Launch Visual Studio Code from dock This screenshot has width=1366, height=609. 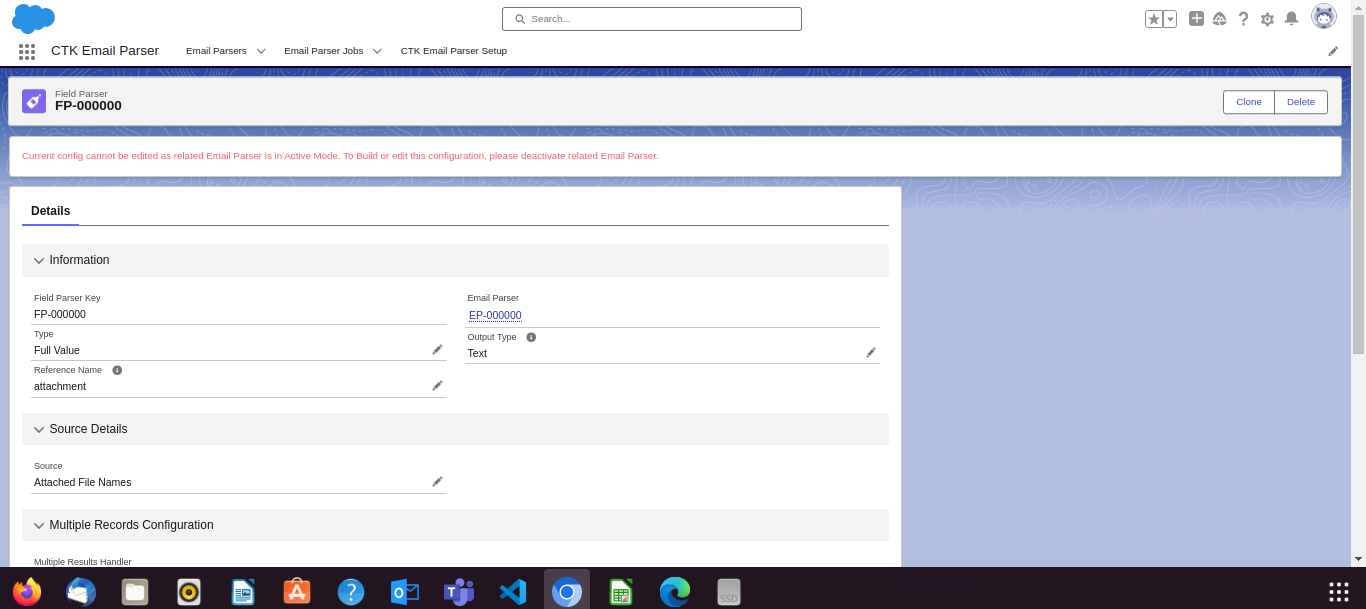pos(513,592)
